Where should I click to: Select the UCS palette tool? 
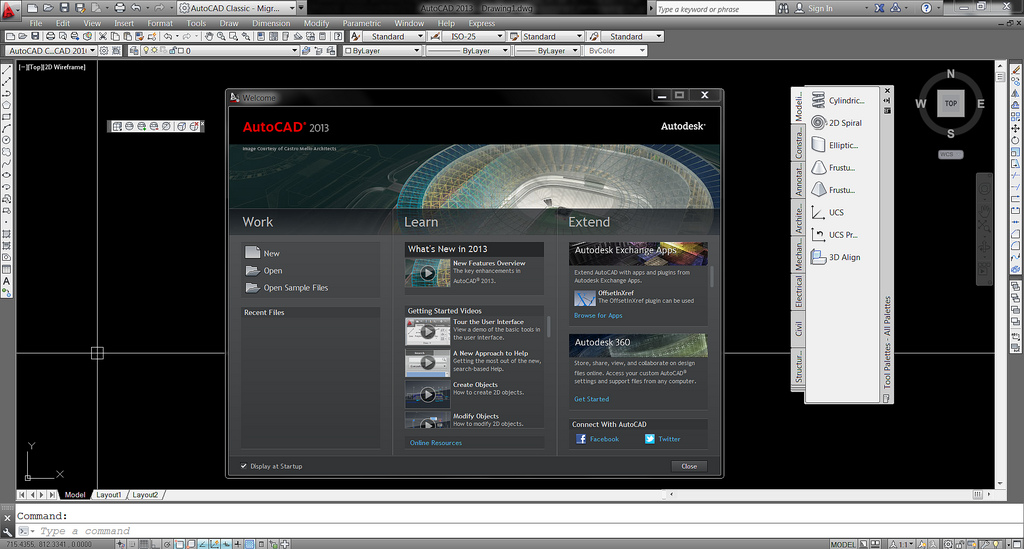pos(827,212)
